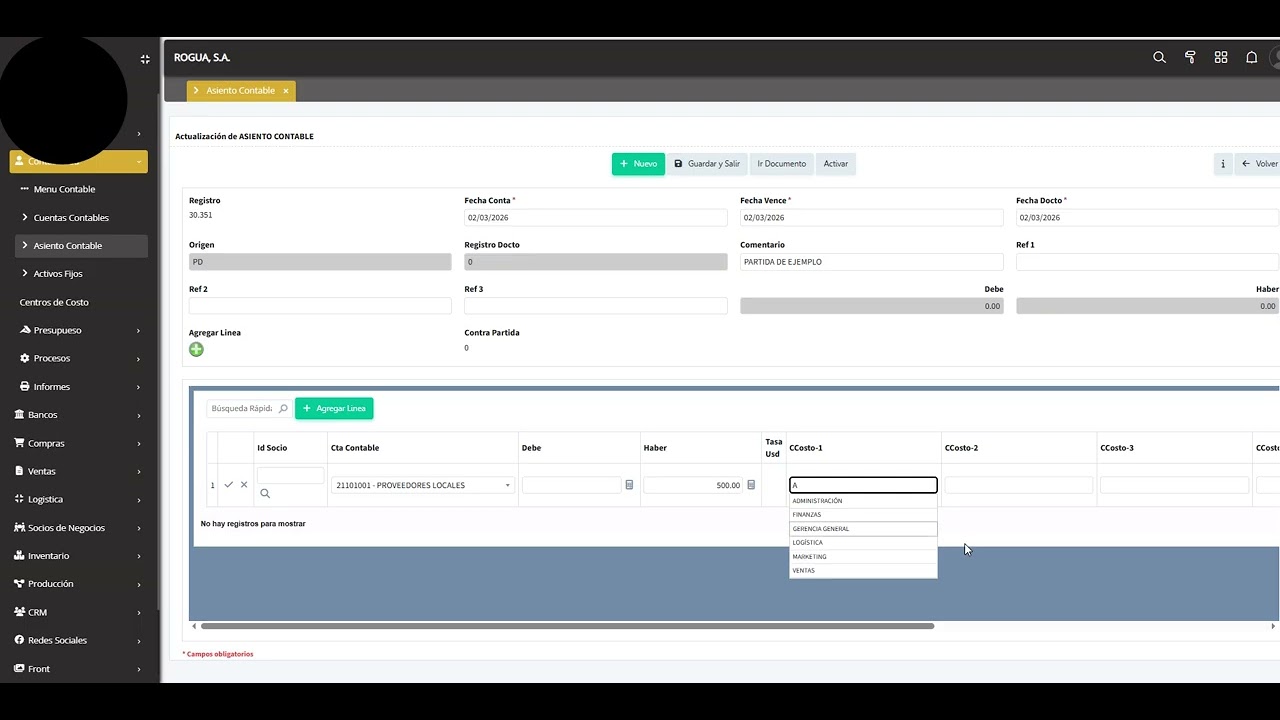This screenshot has height=720, width=1280.
Task: Expand Ventas menu in sidebar
Action: pos(79,471)
